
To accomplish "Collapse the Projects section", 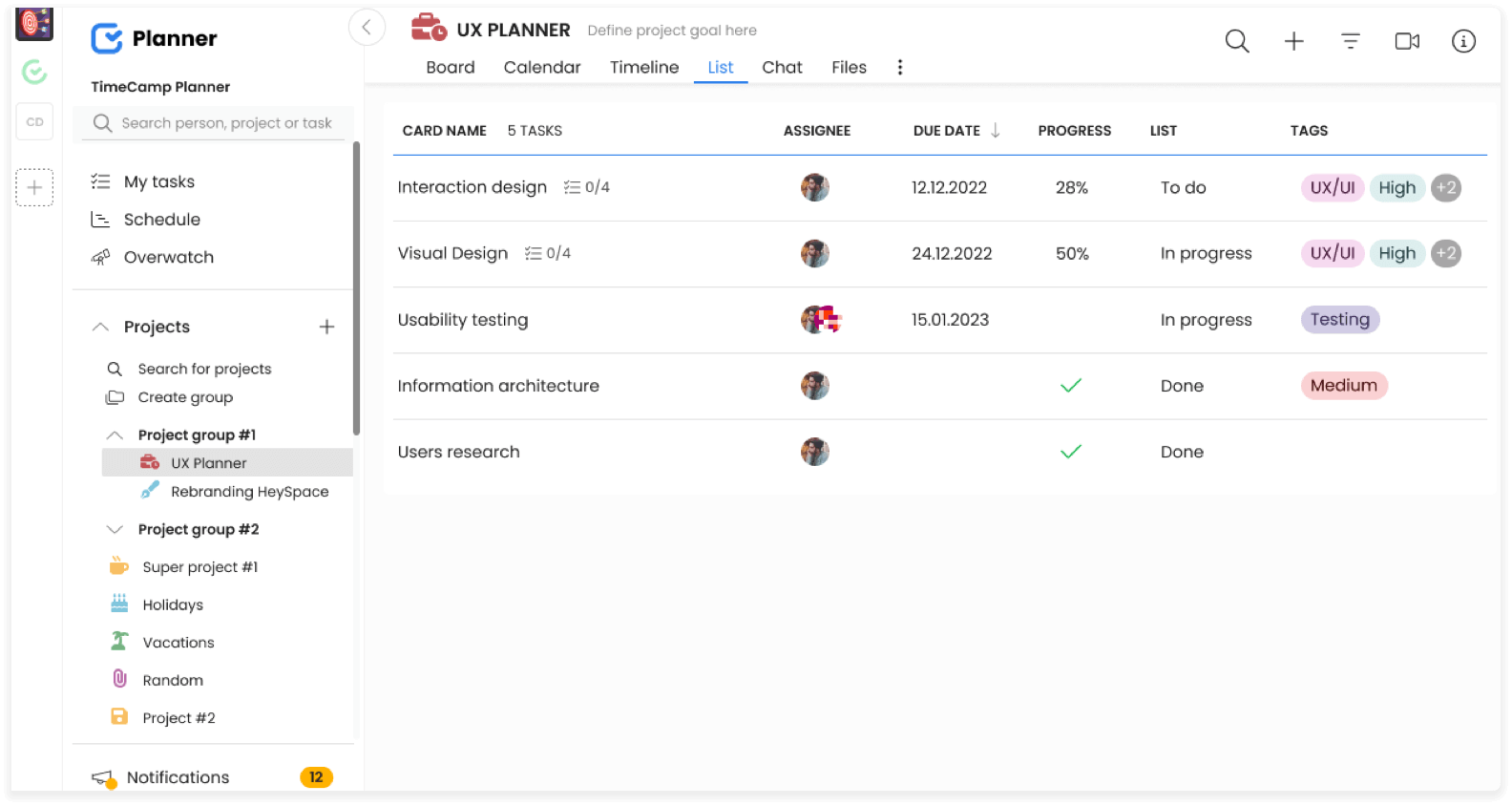I will pyautogui.click(x=100, y=327).
